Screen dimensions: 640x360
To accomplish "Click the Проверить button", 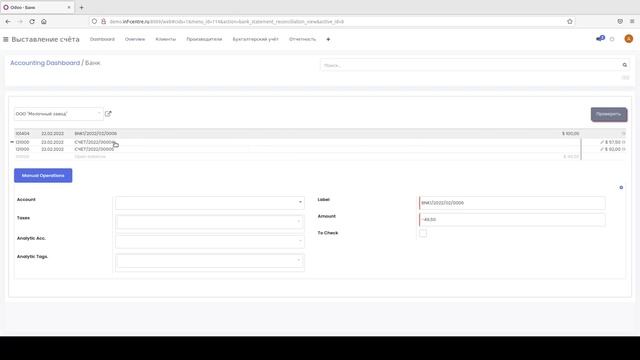I will pyautogui.click(x=609, y=114).
